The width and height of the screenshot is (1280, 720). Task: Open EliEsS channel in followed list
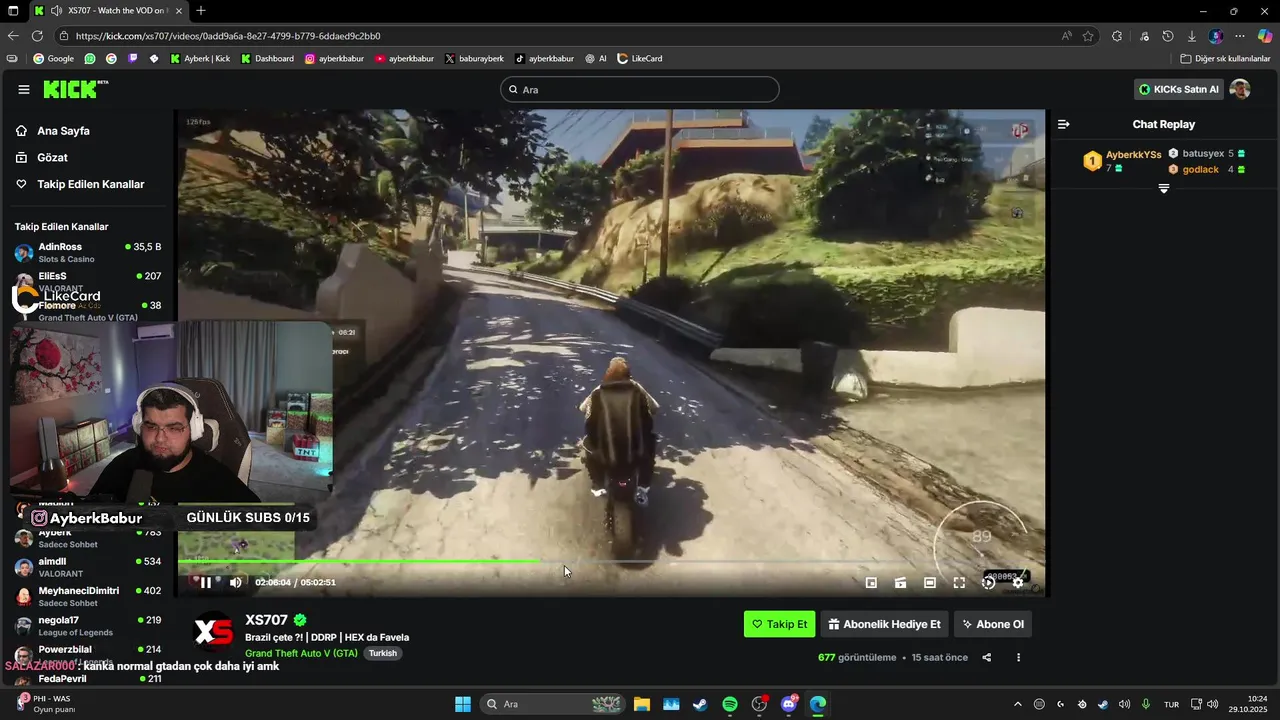[x=87, y=279]
